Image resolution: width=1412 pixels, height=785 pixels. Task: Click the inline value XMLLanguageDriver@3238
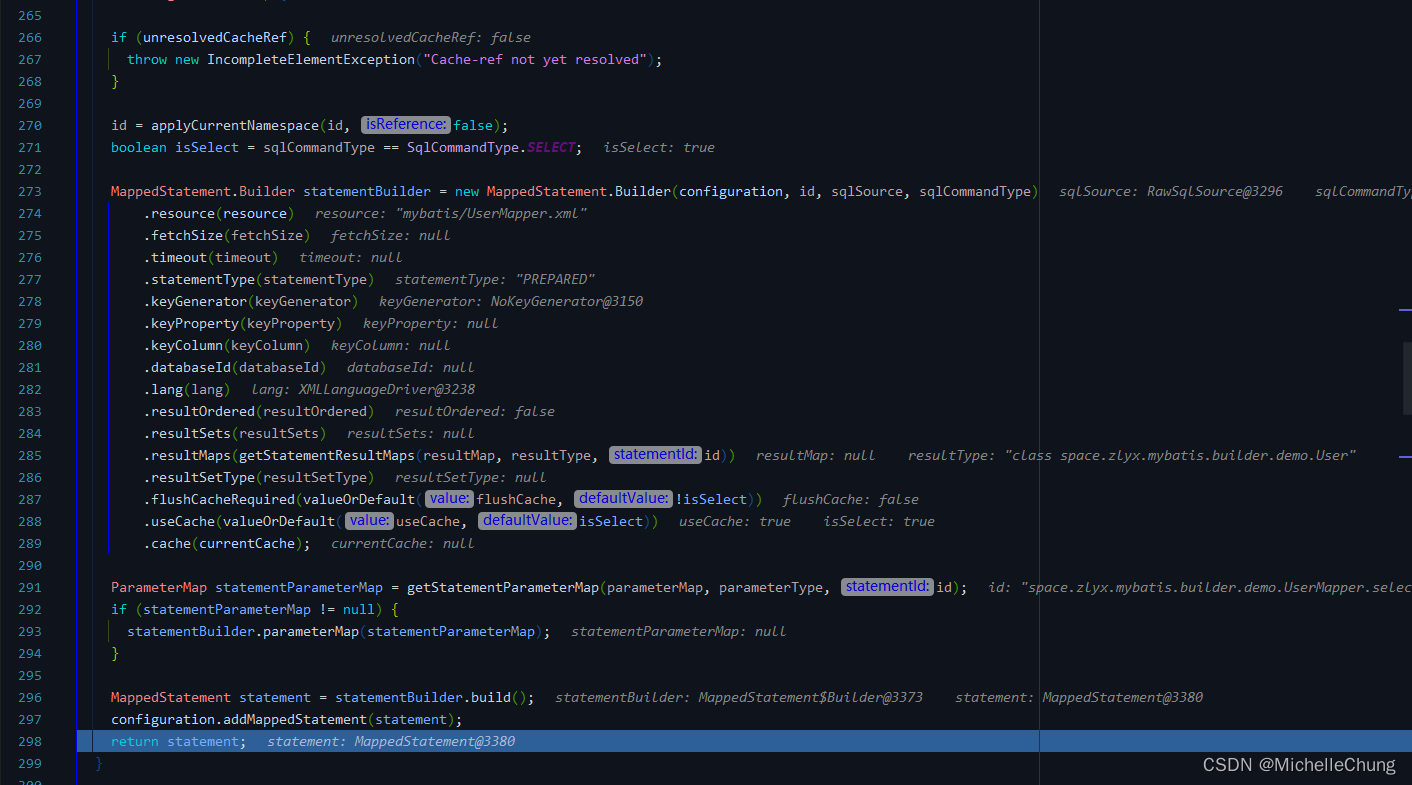coord(387,389)
